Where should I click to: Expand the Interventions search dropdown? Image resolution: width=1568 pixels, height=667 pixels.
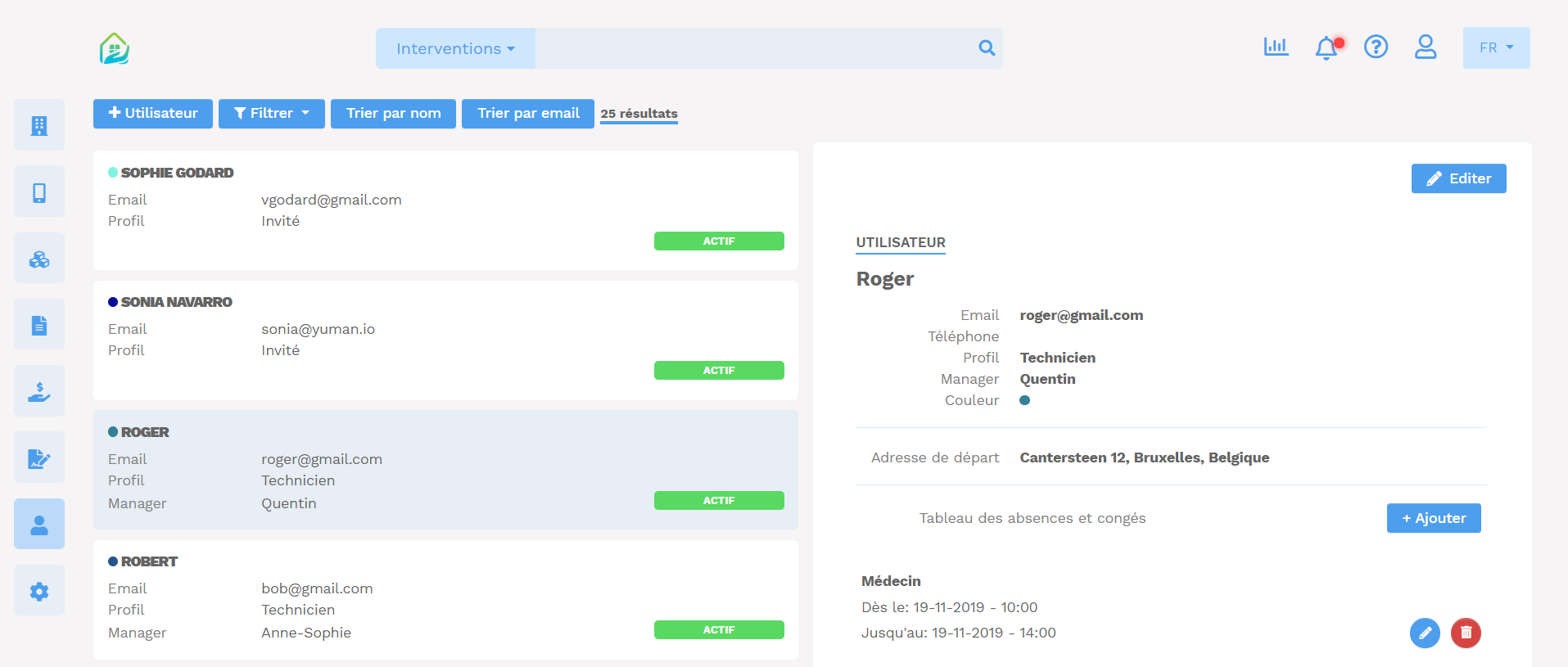tap(455, 48)
